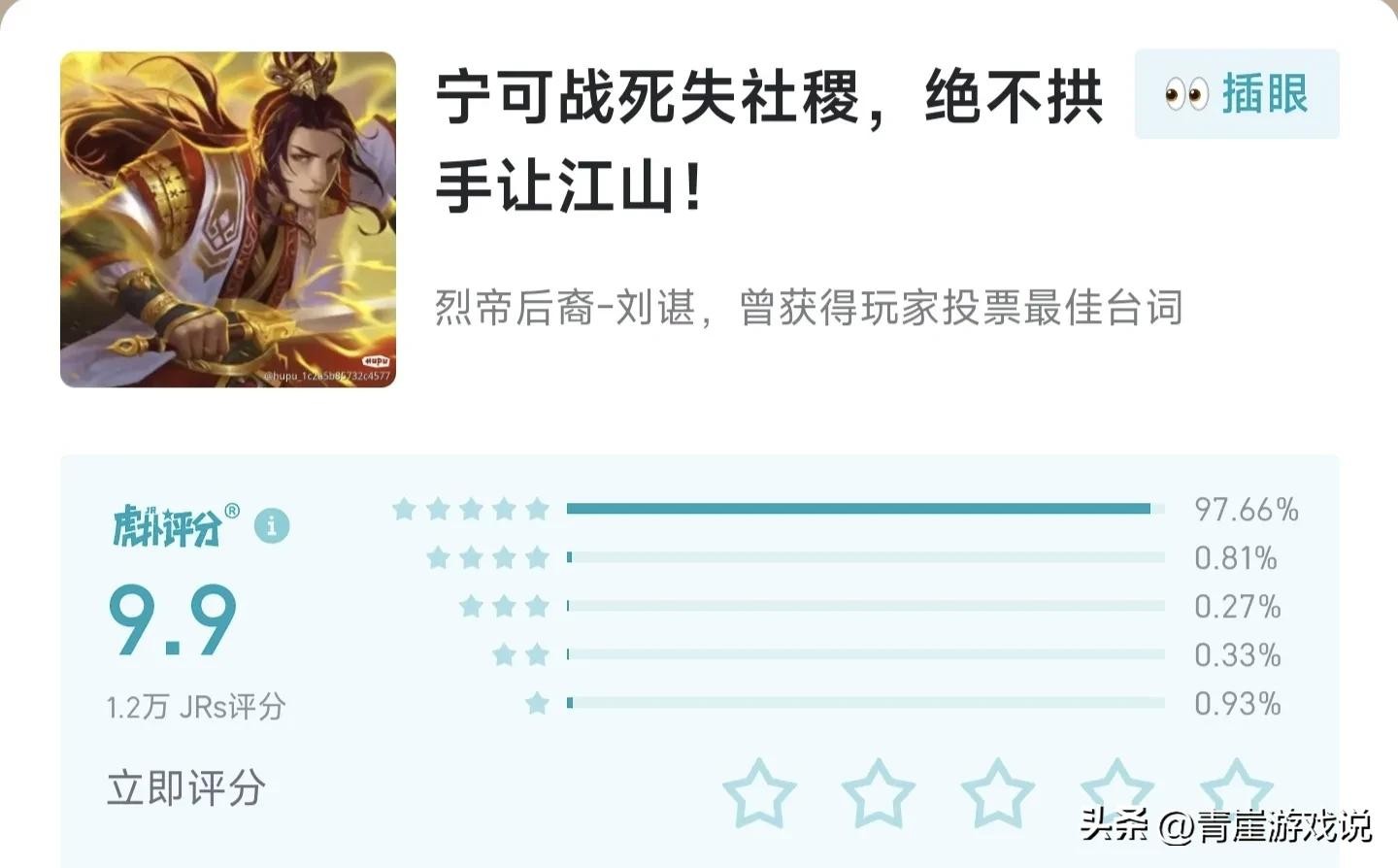Open the 1.2万 JRs评分 count
Viewport: 1398px width, 868px height.
click(196, 706)
